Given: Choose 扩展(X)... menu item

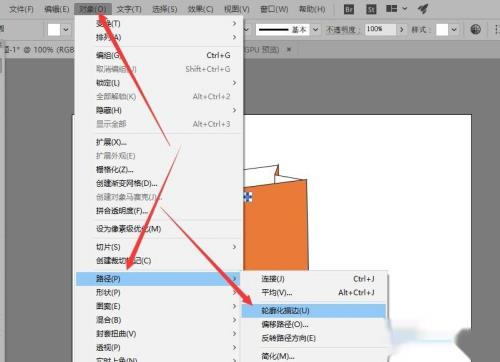Looking at the screenshot, I should 159,142.
